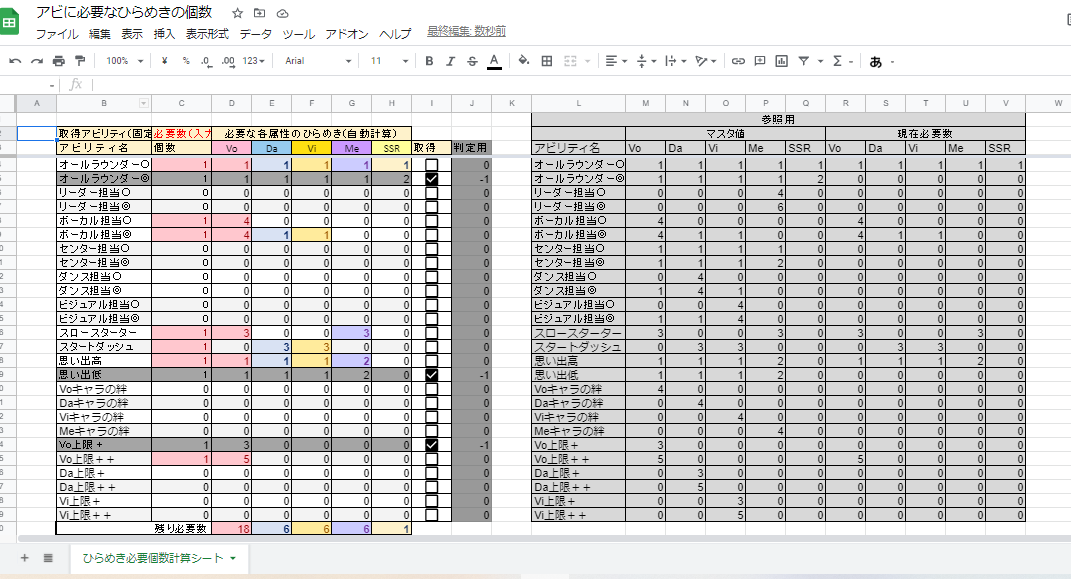Check the 取得 box for オールラウンダー○ row

(431, 165)
